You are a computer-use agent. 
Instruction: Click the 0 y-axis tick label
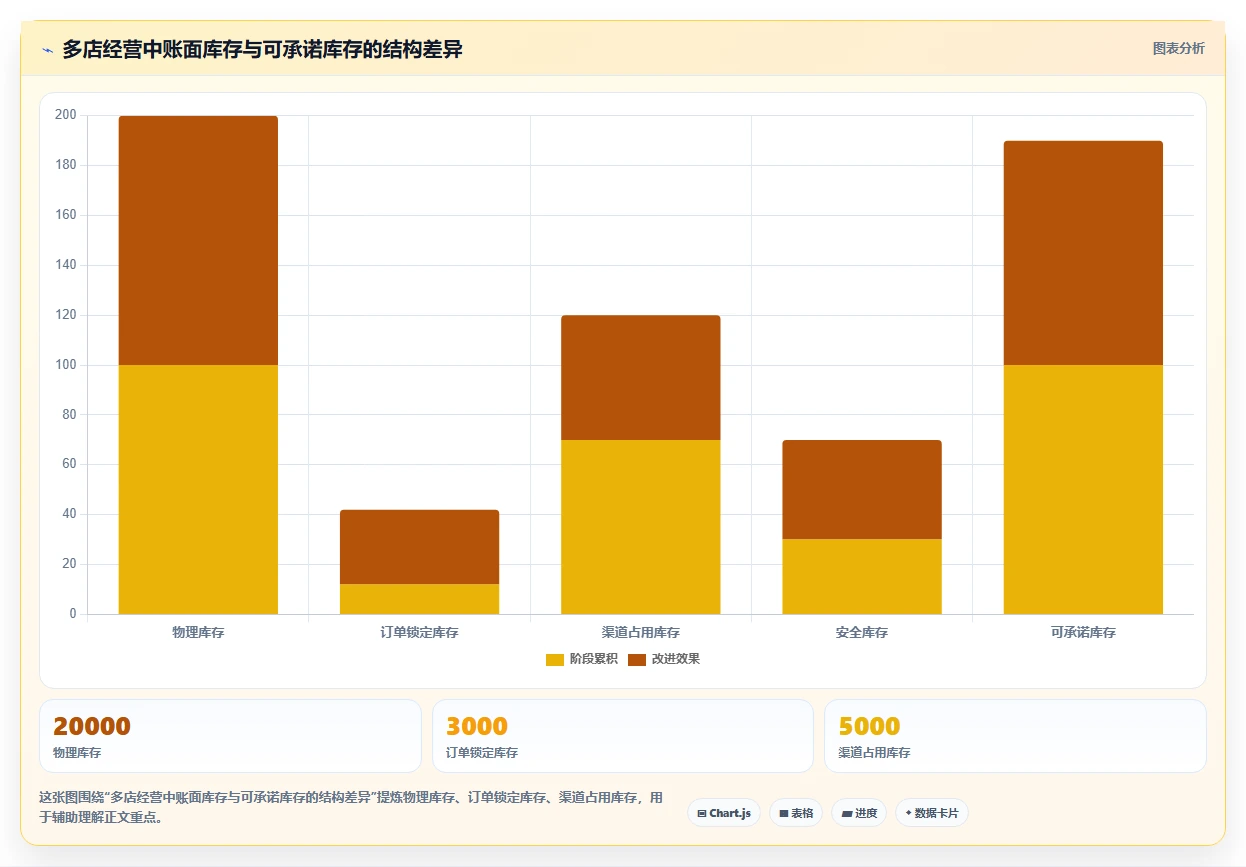point(73,614)
